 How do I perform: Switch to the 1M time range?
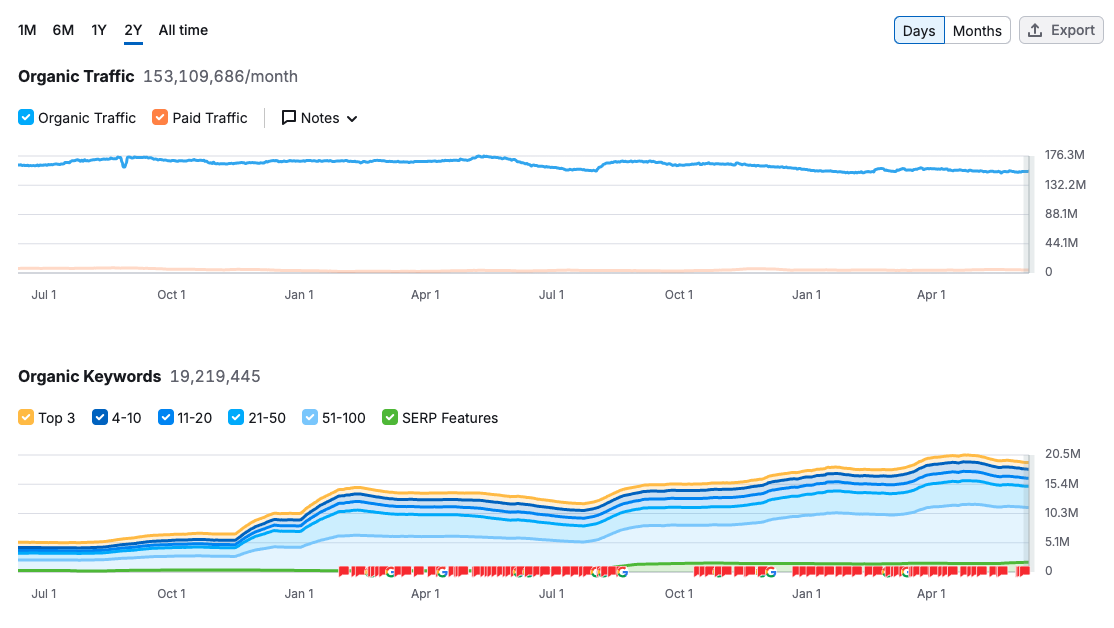[x=27, y=30]
